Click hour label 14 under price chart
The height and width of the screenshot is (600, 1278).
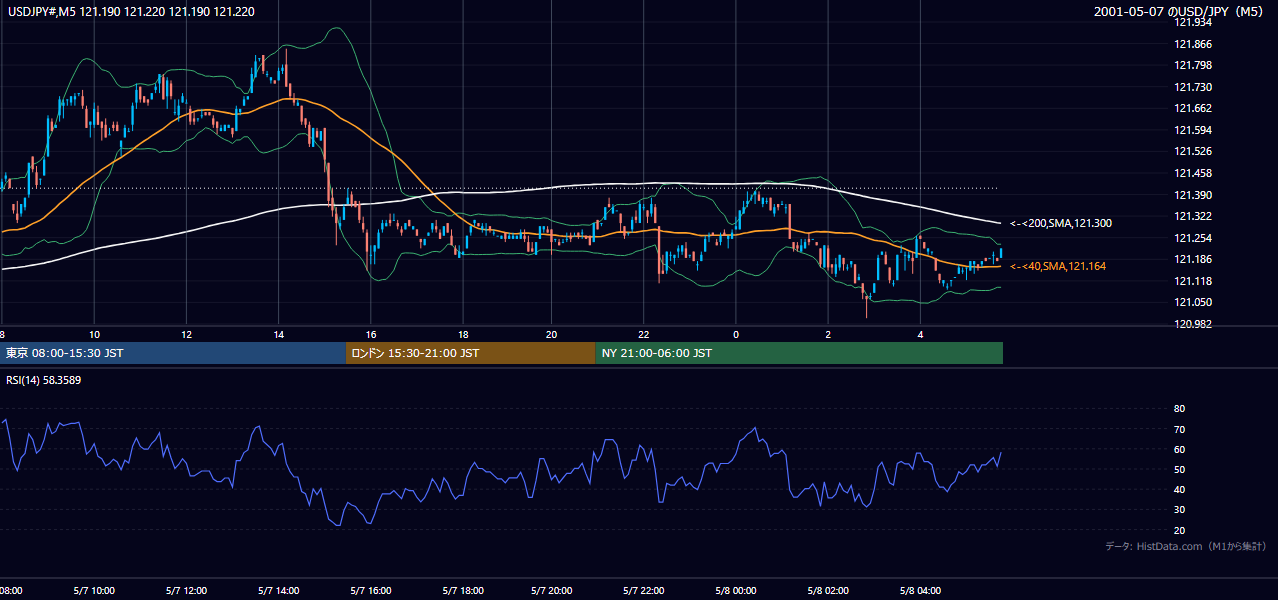coord(278,334)
